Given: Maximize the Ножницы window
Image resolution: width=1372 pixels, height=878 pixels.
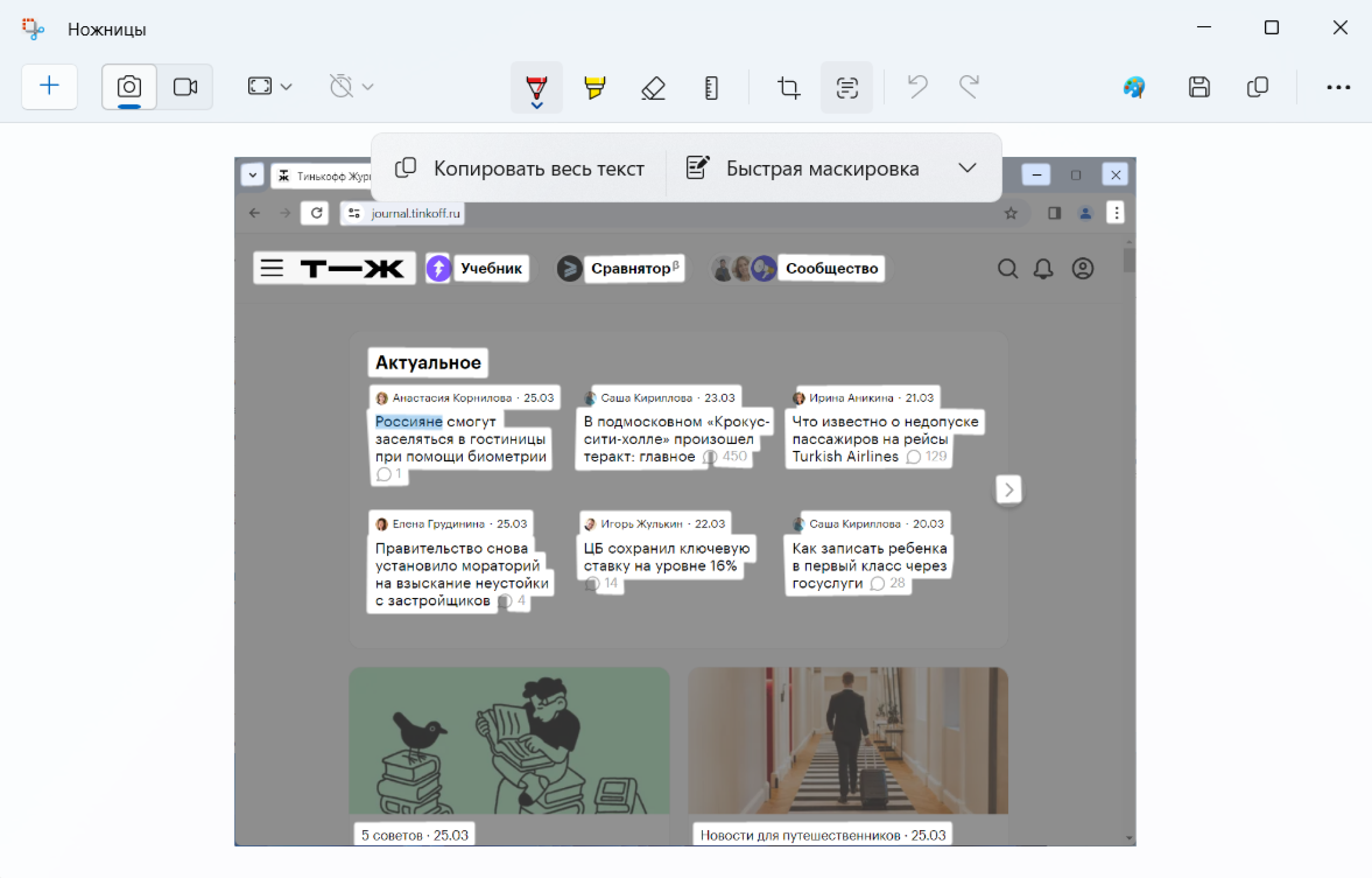Looking at the screenshot, I should click(1272, 27).
